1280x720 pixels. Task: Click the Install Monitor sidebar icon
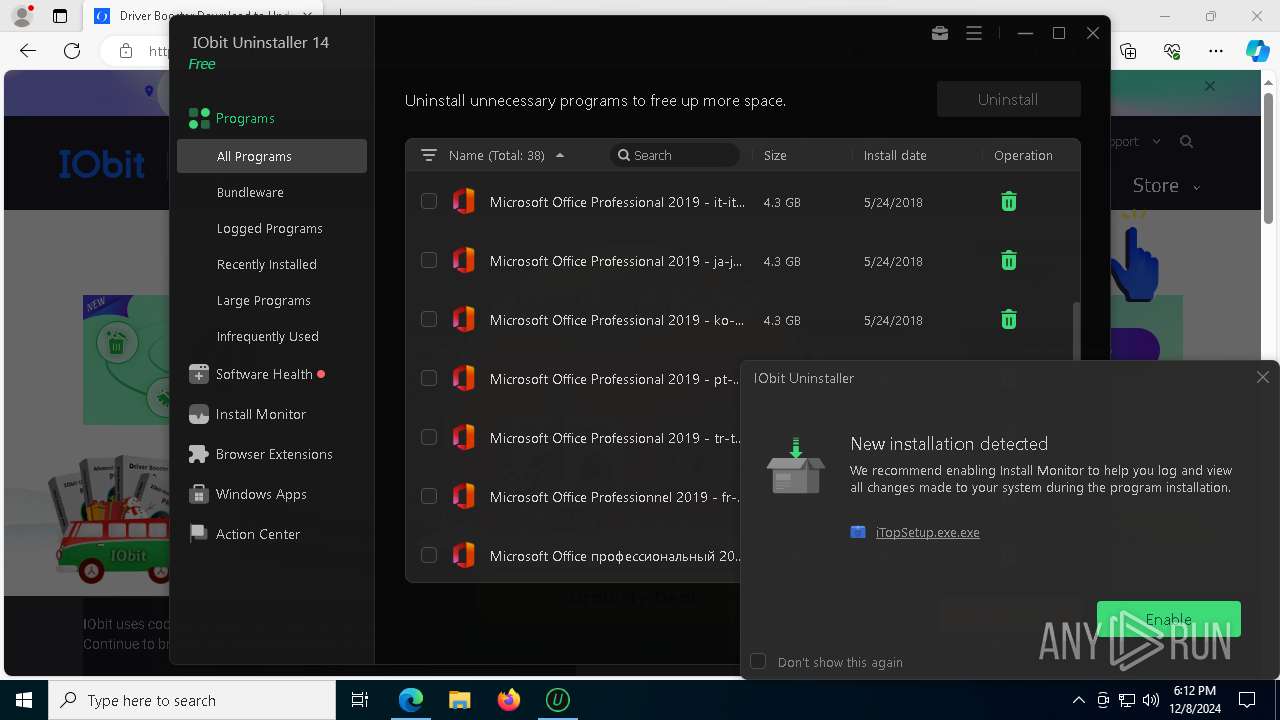coord(199,414)
